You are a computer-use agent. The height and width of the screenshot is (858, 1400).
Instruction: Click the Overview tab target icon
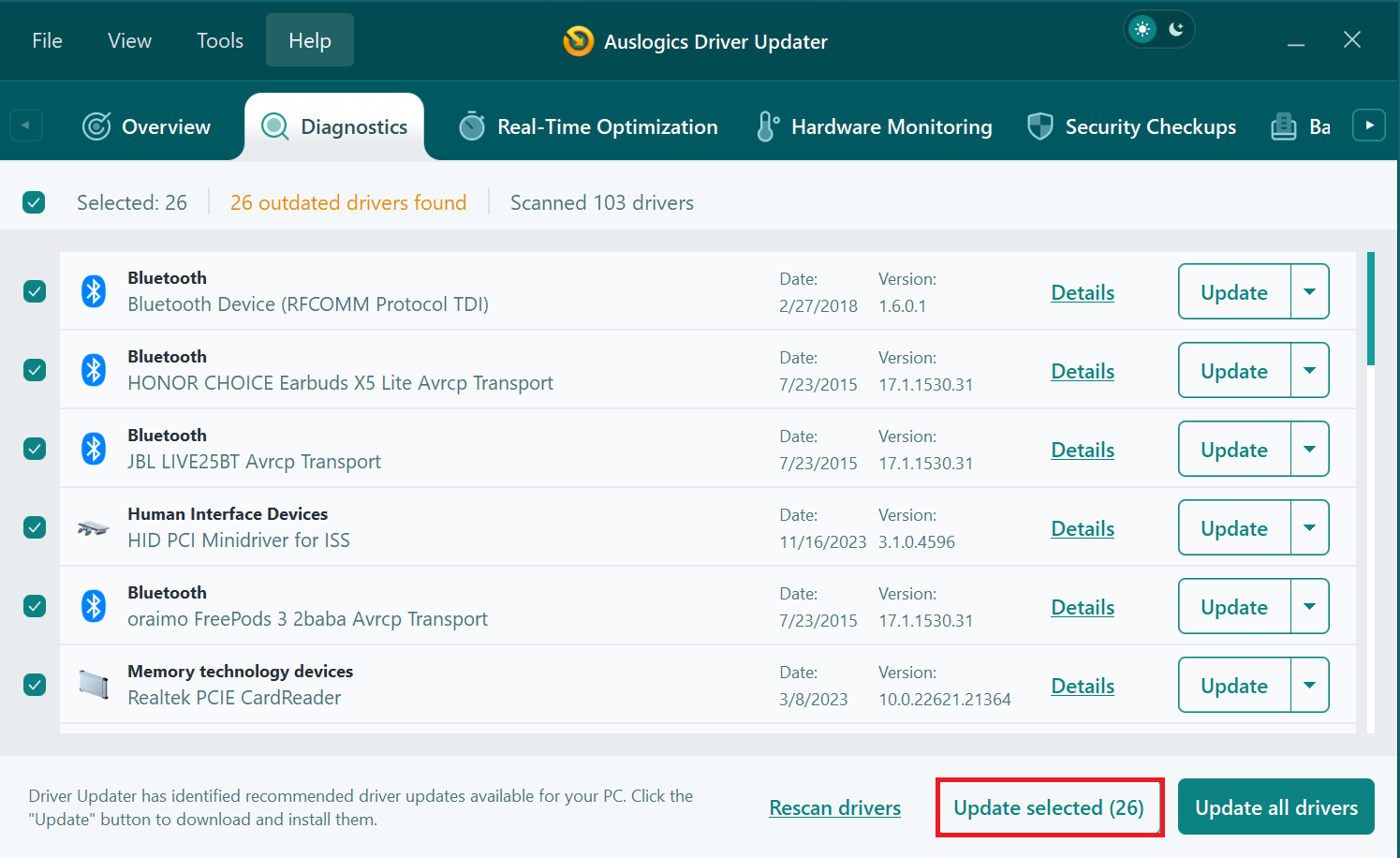[96, 126]
